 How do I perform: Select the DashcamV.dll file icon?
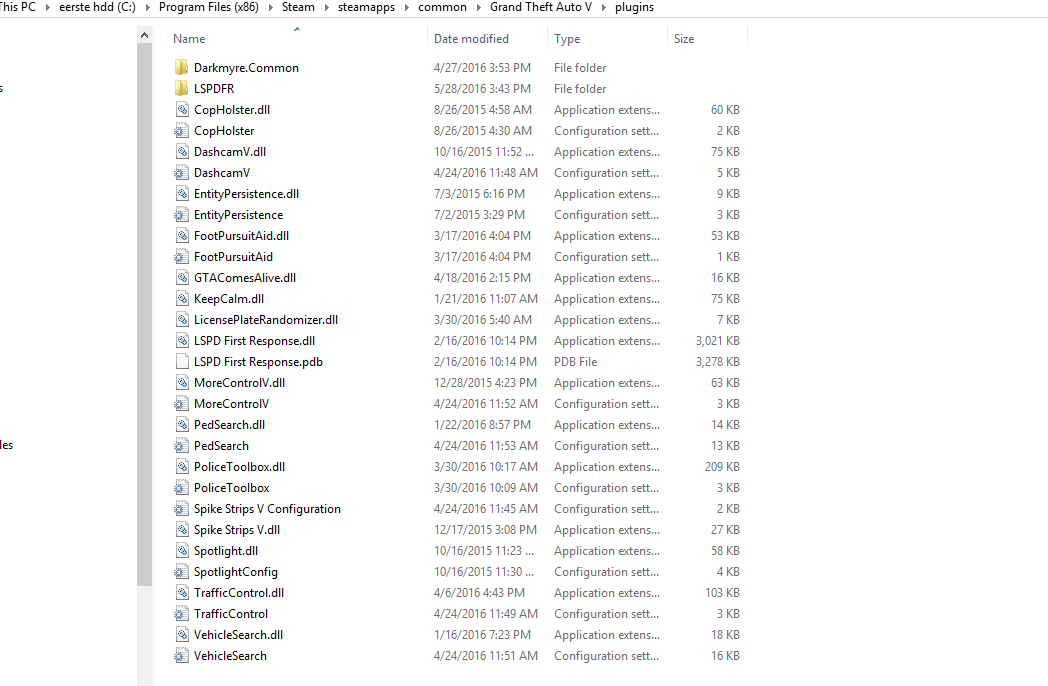(181, 152)
